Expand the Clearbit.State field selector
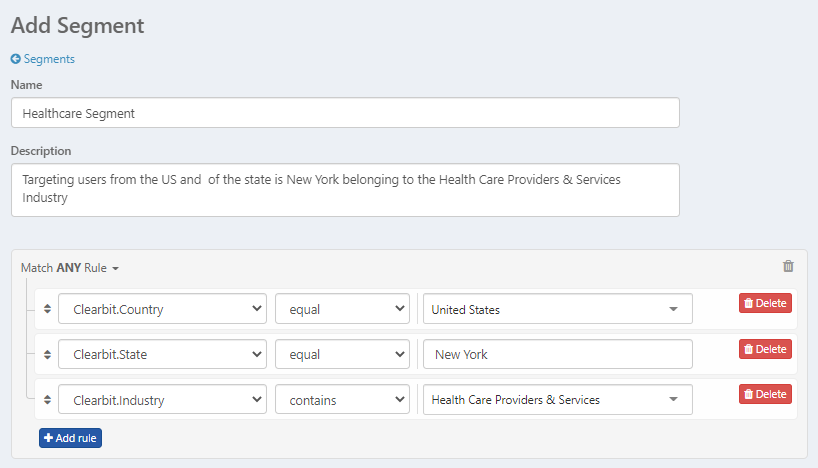Viewport: 818px width, 468px height. pos(162,354)
